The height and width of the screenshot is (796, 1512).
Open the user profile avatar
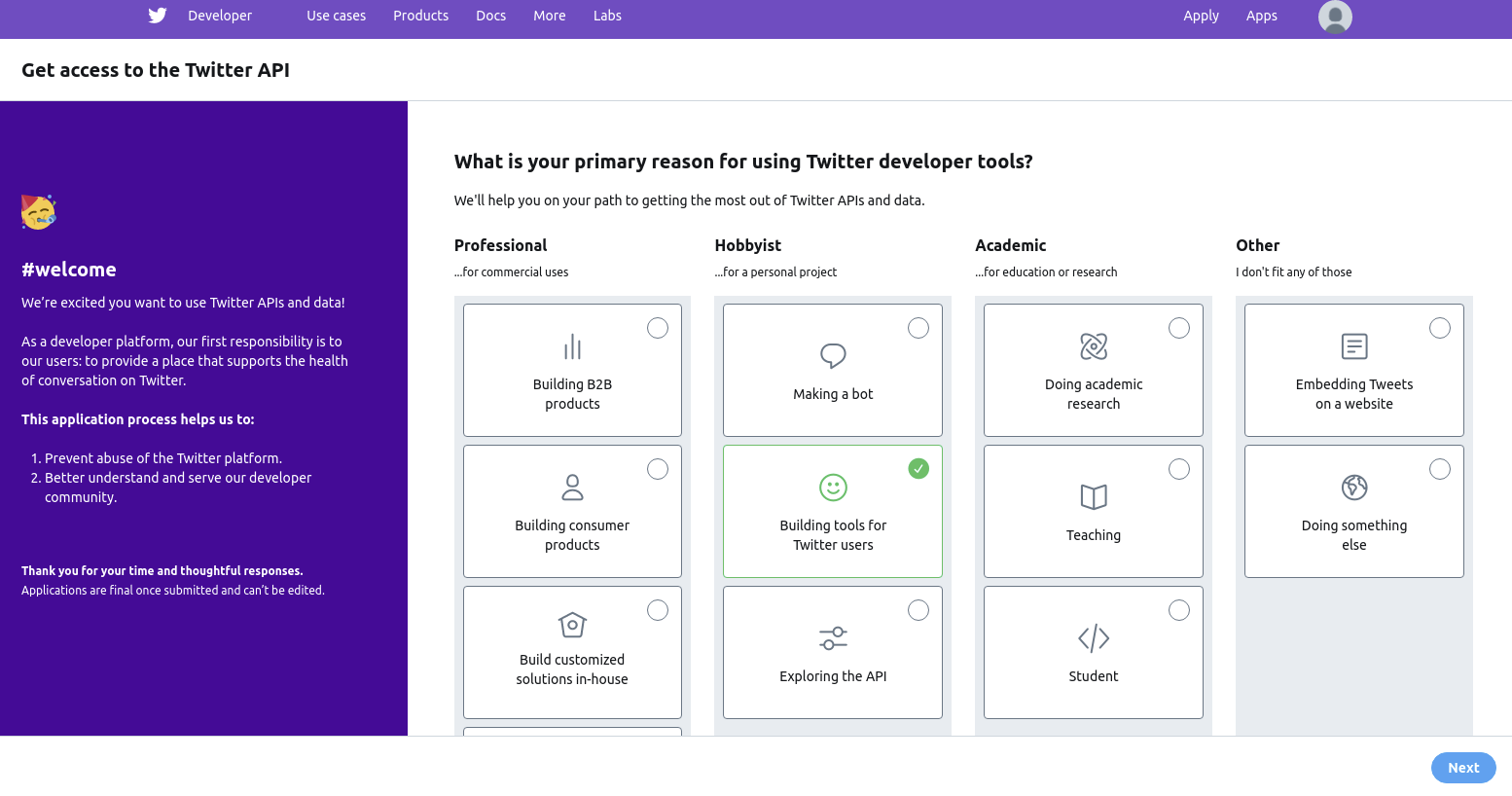(1335, 17)
